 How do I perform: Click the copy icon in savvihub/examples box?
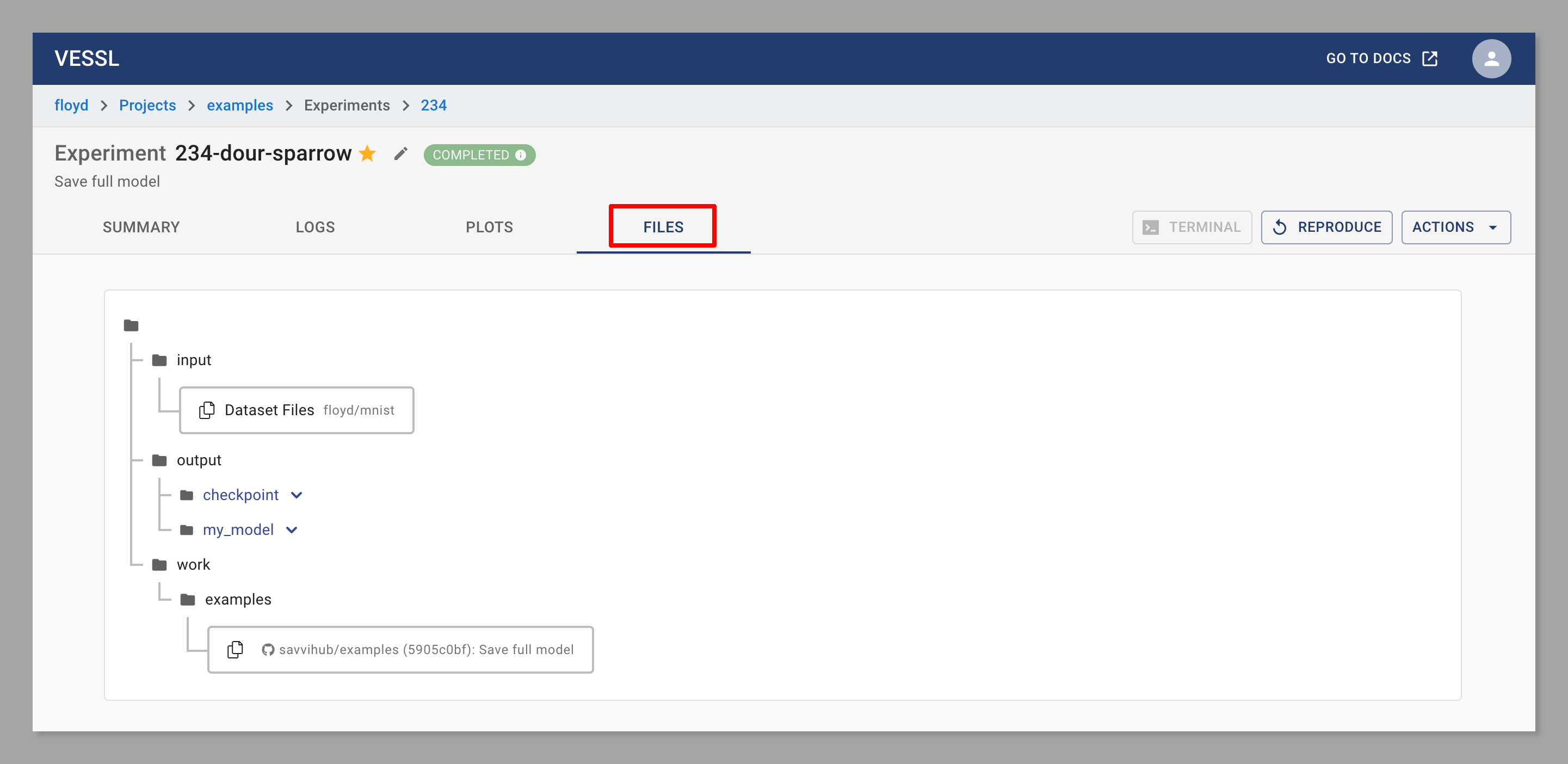tap(235, 650)
